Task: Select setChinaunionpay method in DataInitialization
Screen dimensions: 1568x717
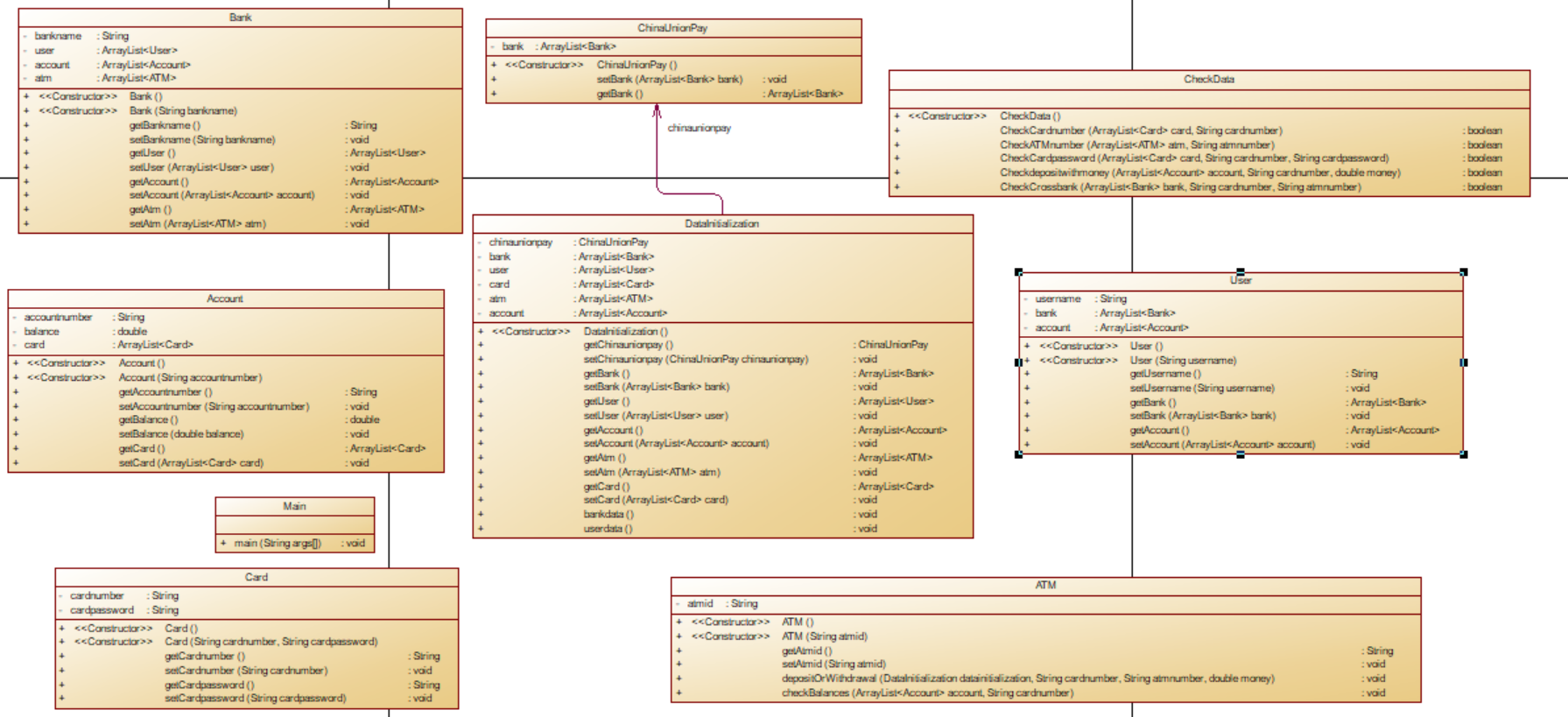Action: tap(696, 359)
